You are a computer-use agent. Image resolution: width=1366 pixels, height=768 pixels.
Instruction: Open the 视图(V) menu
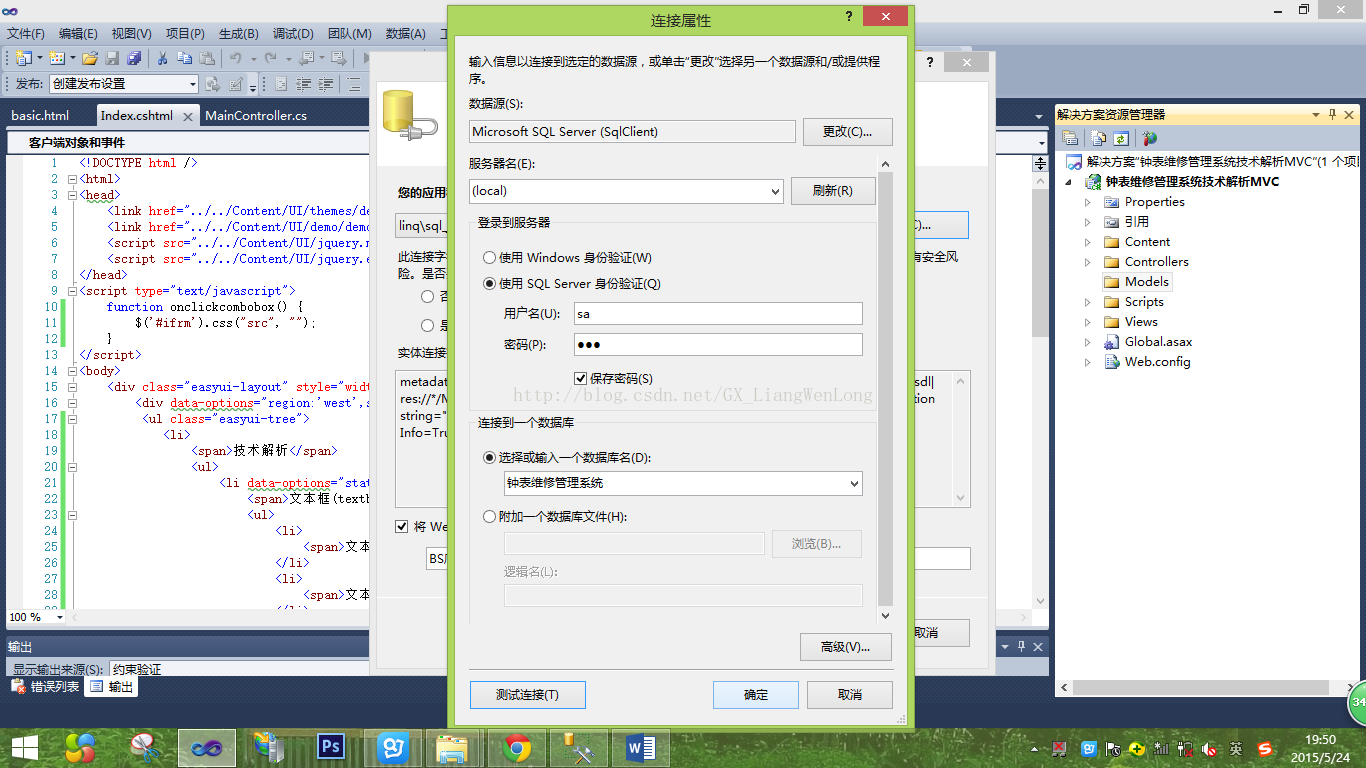[132, 34]
